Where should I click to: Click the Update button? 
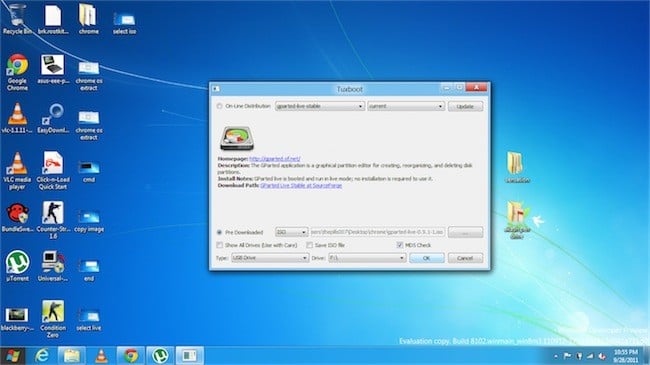[x=465, y=107]
